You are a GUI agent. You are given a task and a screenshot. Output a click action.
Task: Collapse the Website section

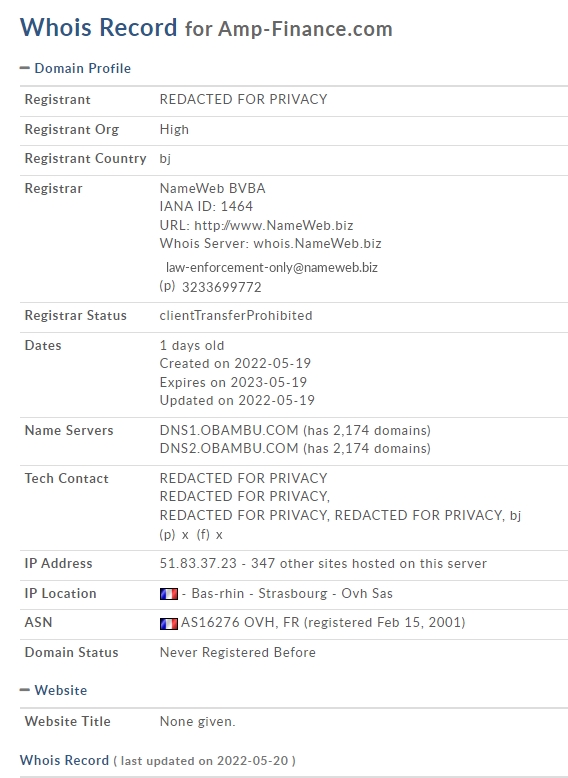[54, 690]
